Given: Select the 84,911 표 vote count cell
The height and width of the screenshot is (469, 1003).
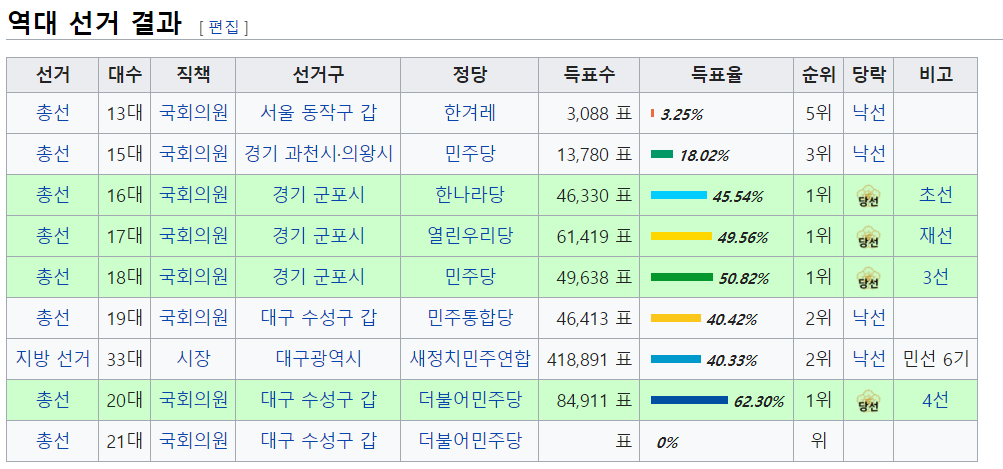Looking at the screenshot, I should (x=589, y=400).
